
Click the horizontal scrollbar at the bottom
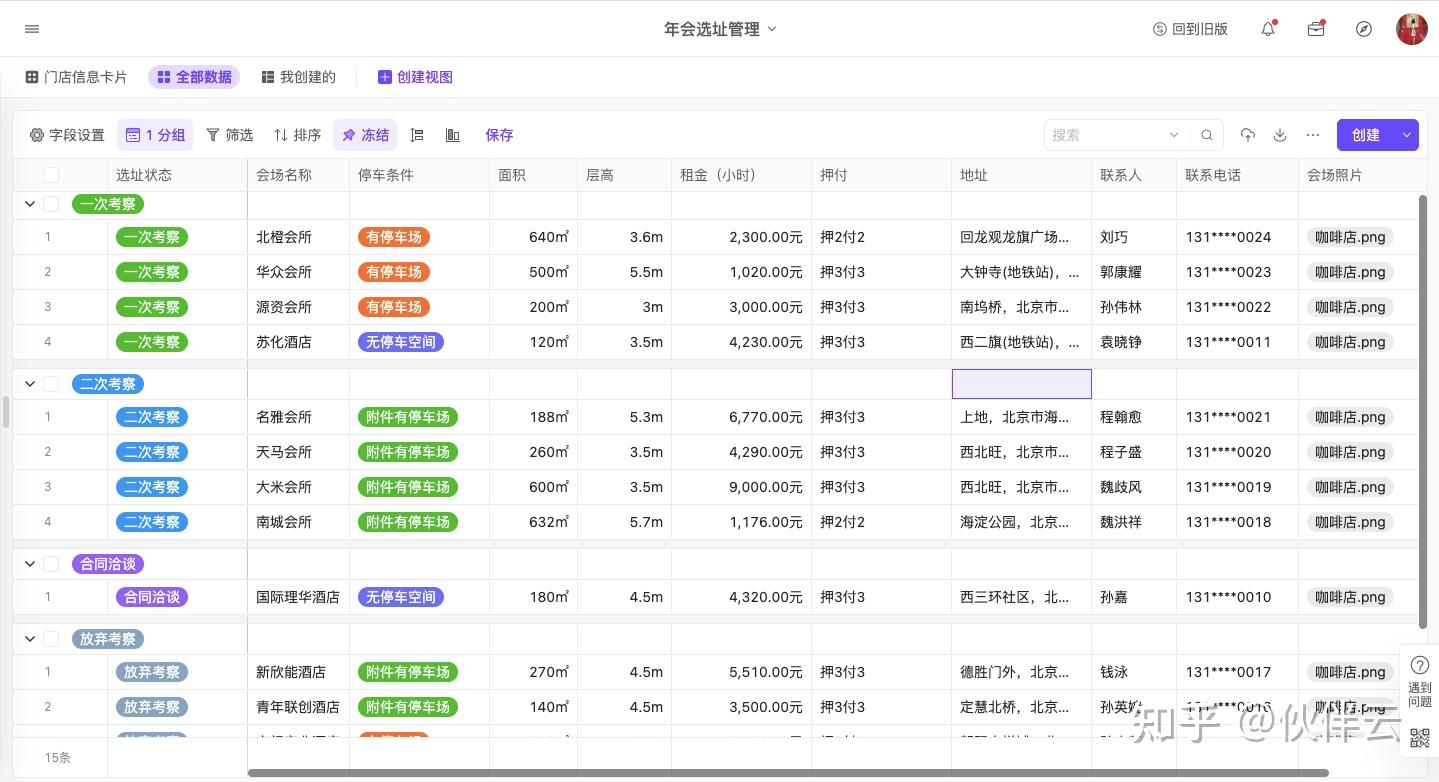pyautogui.click(x=788, y=773)
